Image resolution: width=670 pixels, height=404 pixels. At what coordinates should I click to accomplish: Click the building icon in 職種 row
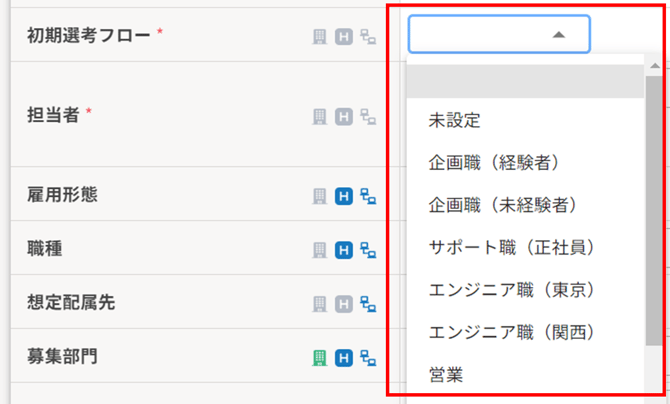[x=320, y=249]
